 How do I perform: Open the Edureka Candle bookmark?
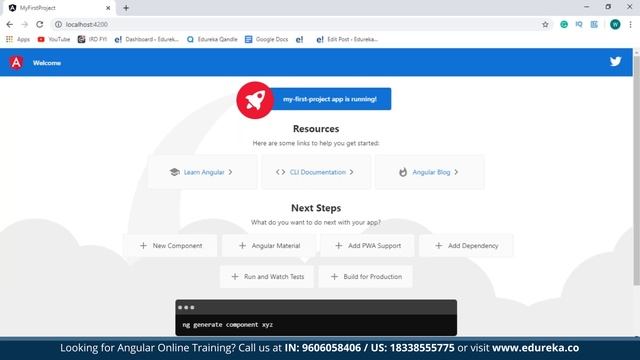212,39
